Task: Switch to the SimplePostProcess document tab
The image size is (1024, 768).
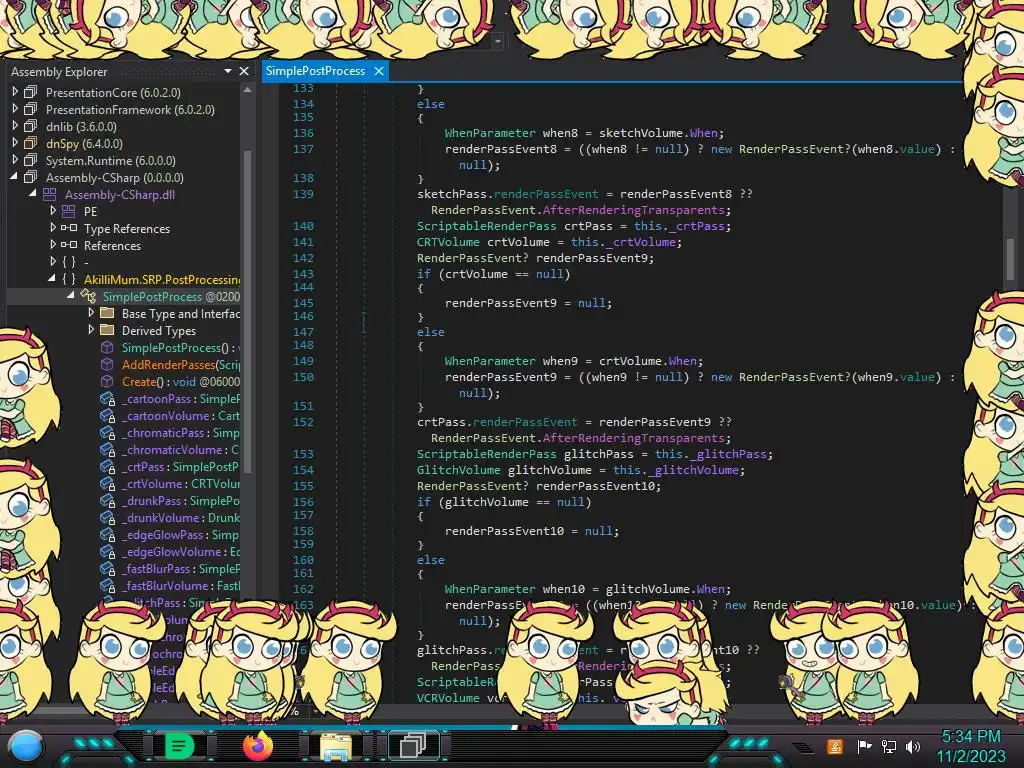Action: pyautogui.click(x=315, y=71)
